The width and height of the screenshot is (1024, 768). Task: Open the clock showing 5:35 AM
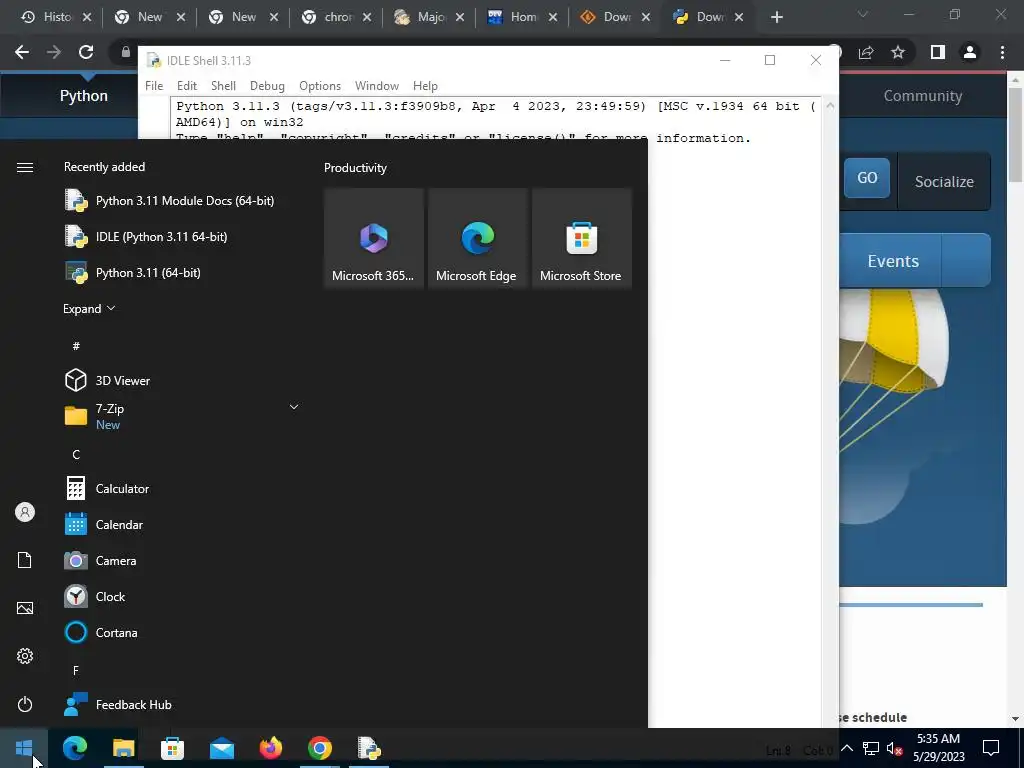point(938,748)
